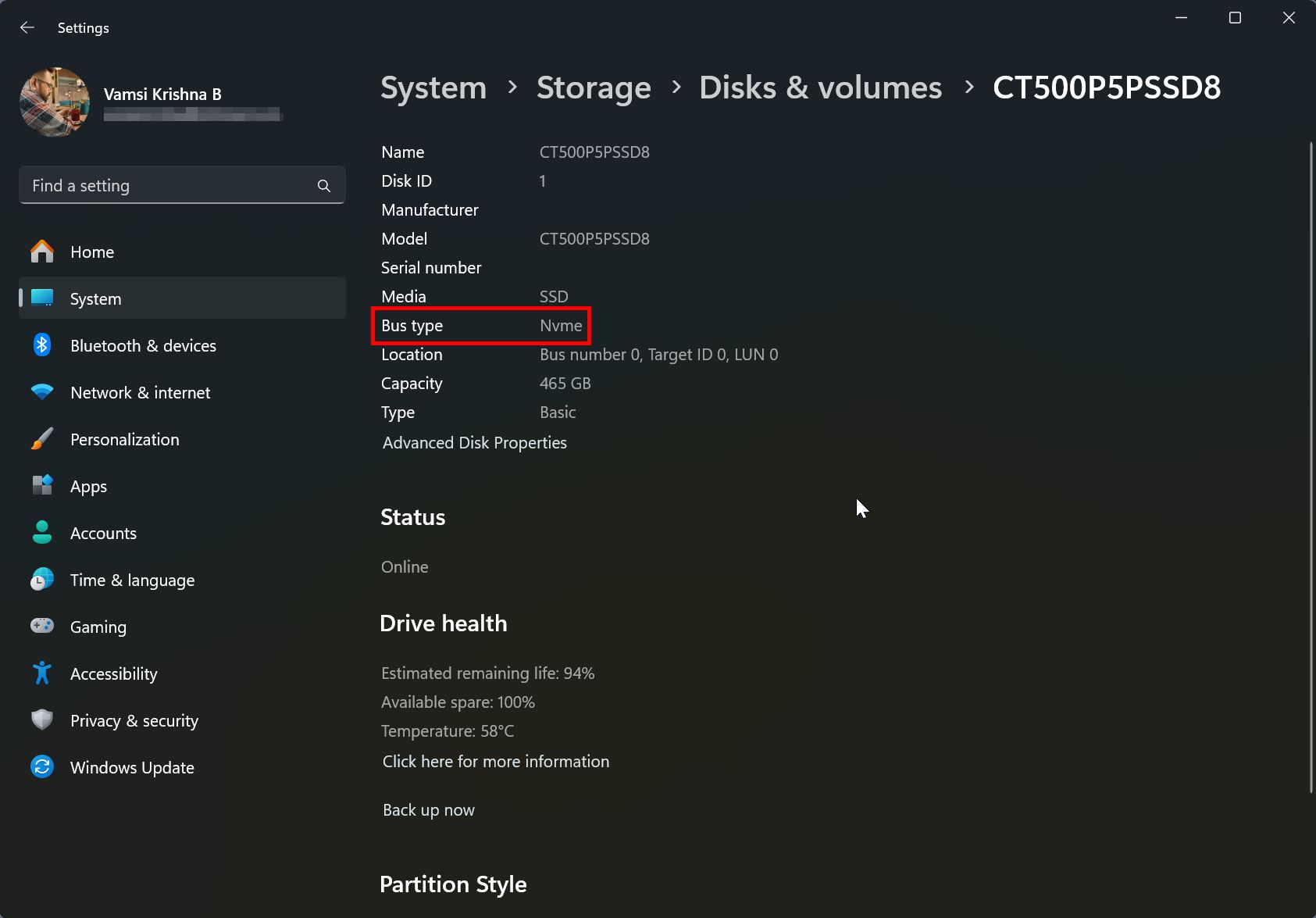Focus the Find a setting field
Image resolution: width=1316 pixels, height=918 pixels.
click(x=182, y=185)
